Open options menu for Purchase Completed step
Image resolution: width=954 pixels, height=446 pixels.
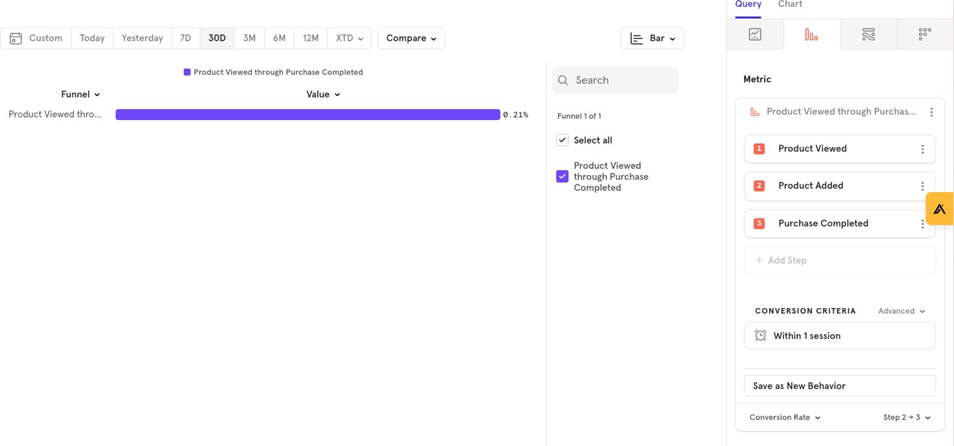coord(922,224)
